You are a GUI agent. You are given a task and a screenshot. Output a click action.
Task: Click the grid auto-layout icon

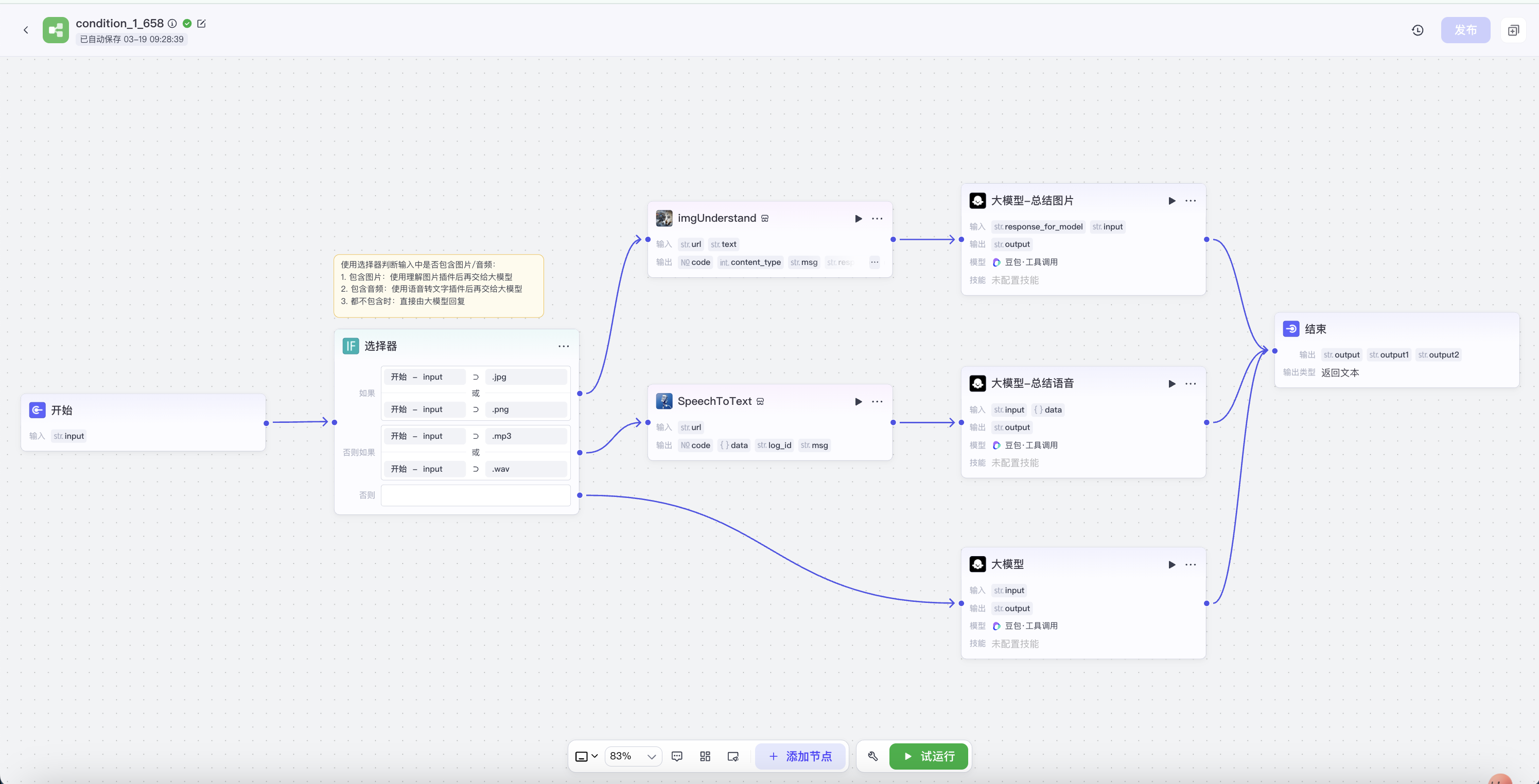point(705,756)
